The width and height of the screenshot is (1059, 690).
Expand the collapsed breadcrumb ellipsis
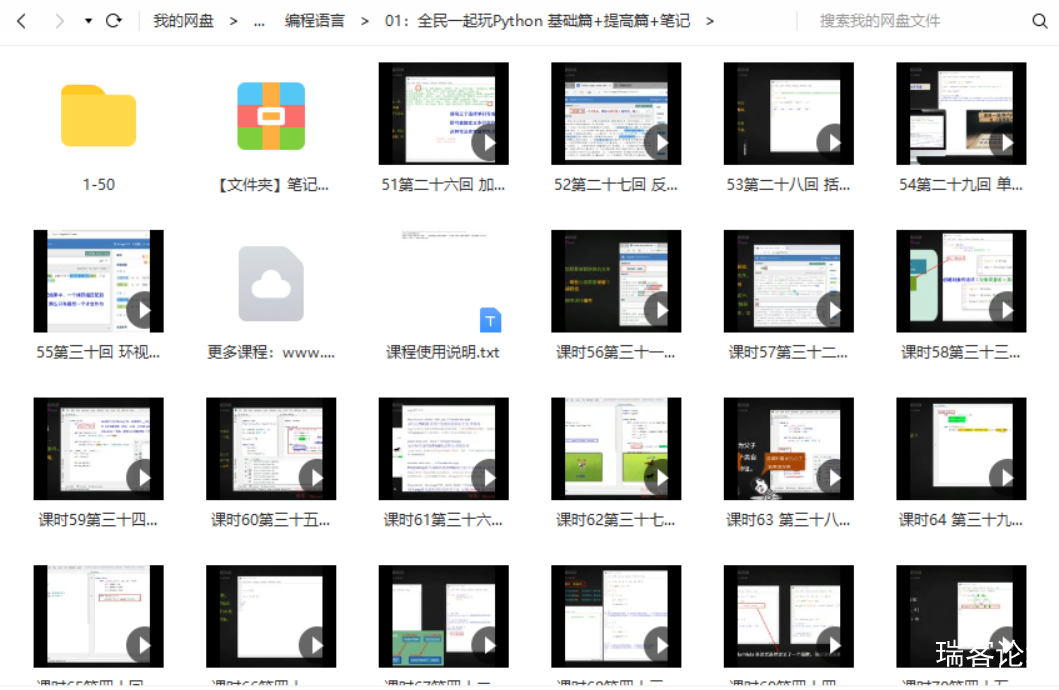[x=260, y=21]
